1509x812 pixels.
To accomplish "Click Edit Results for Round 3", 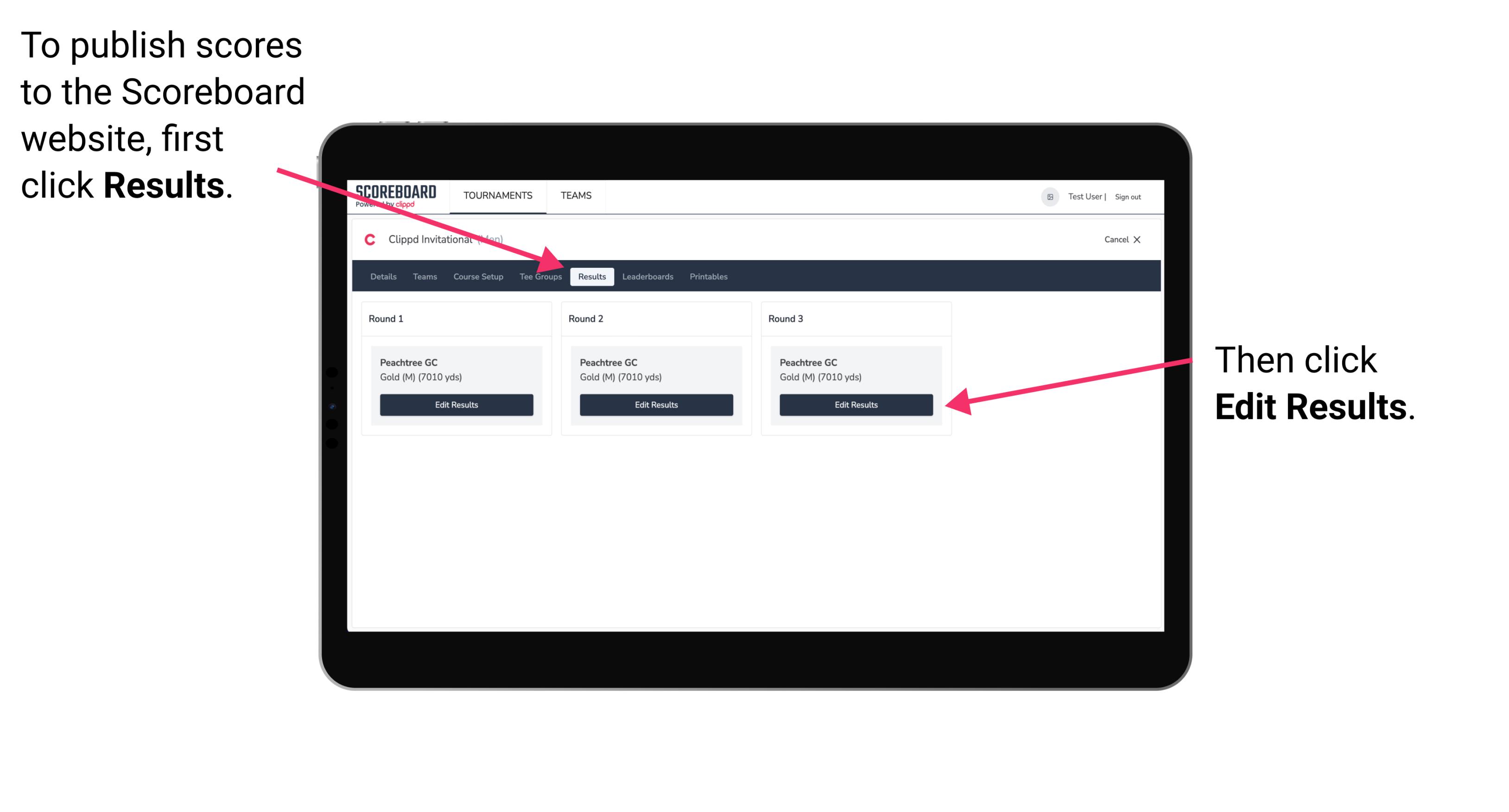I will coord(855,405).
